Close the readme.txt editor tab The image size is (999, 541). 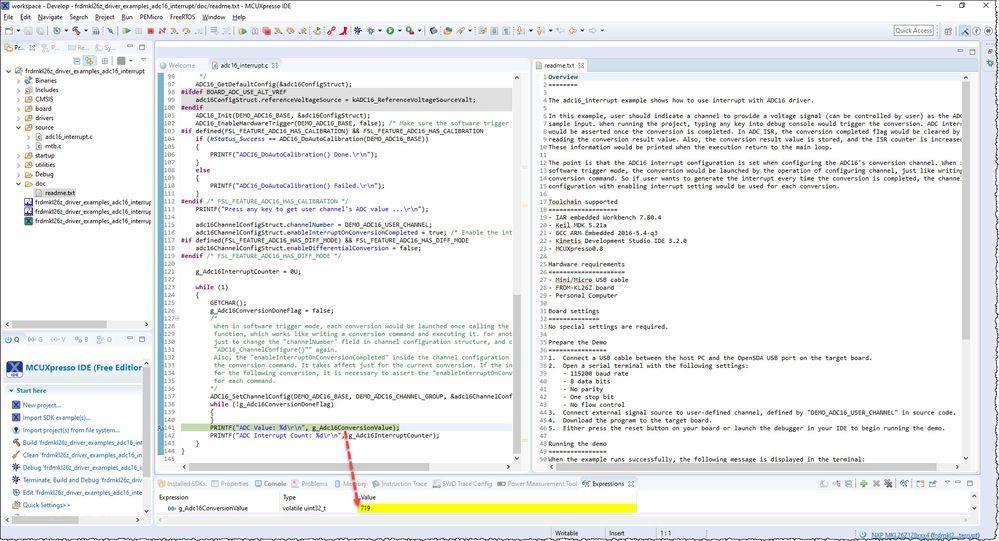(581, 65)
